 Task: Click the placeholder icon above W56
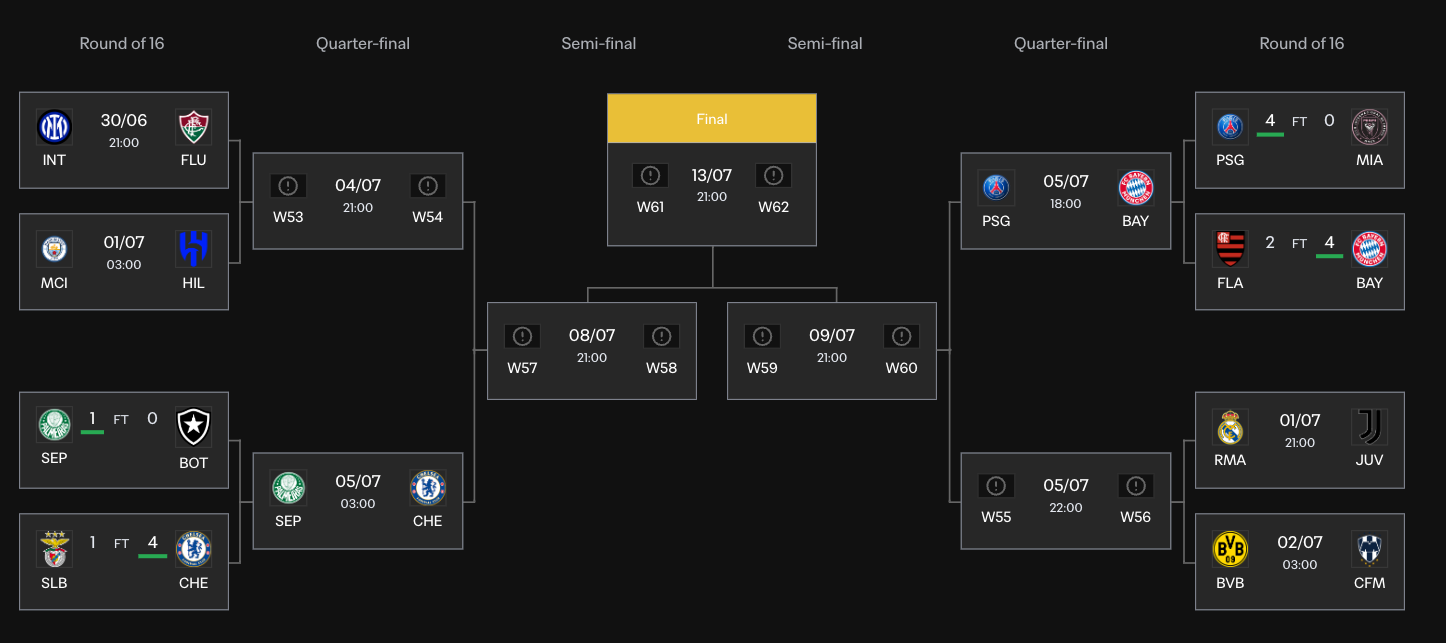[x=1136, y=486]
